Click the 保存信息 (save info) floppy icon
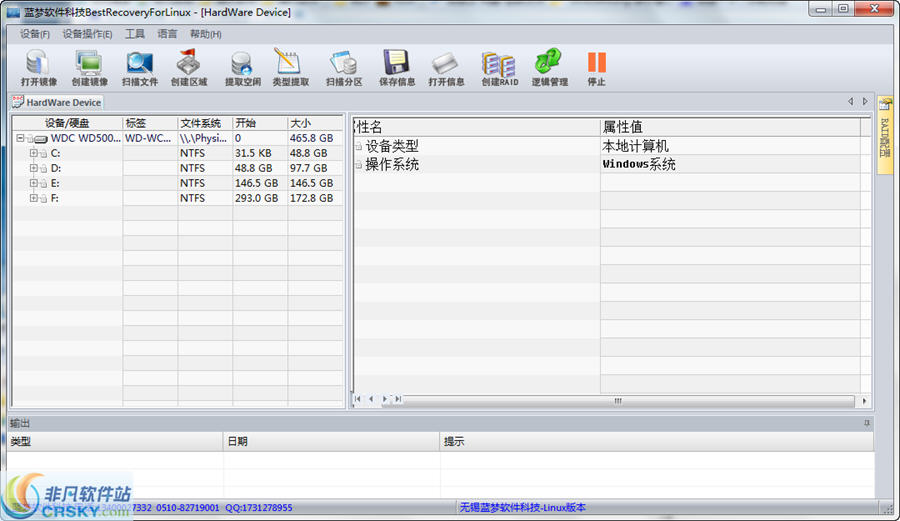The height and width of the screenshot is (521, 900). pos(397,68)
